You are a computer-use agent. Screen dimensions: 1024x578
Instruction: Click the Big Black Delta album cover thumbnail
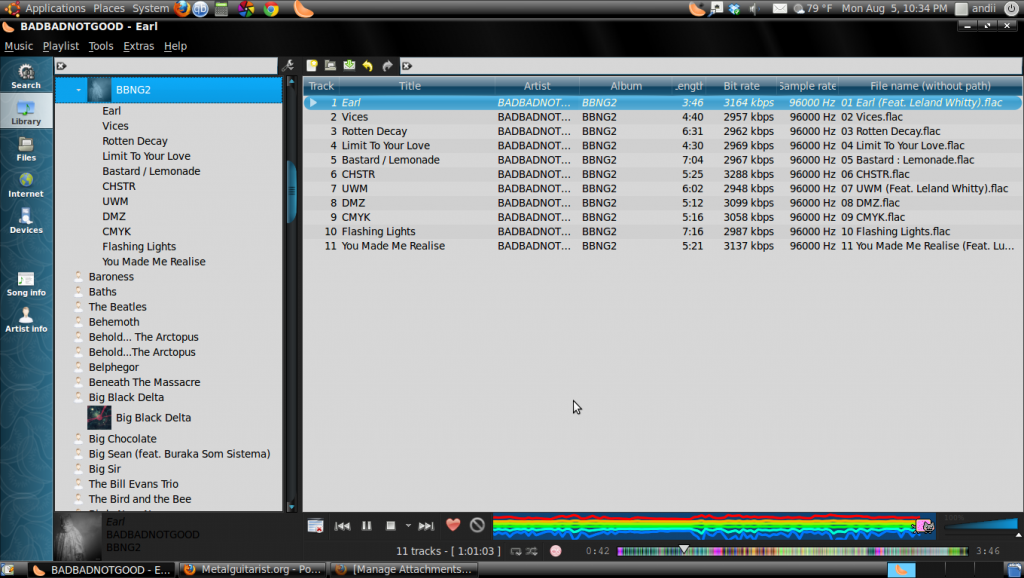[99, 418]
